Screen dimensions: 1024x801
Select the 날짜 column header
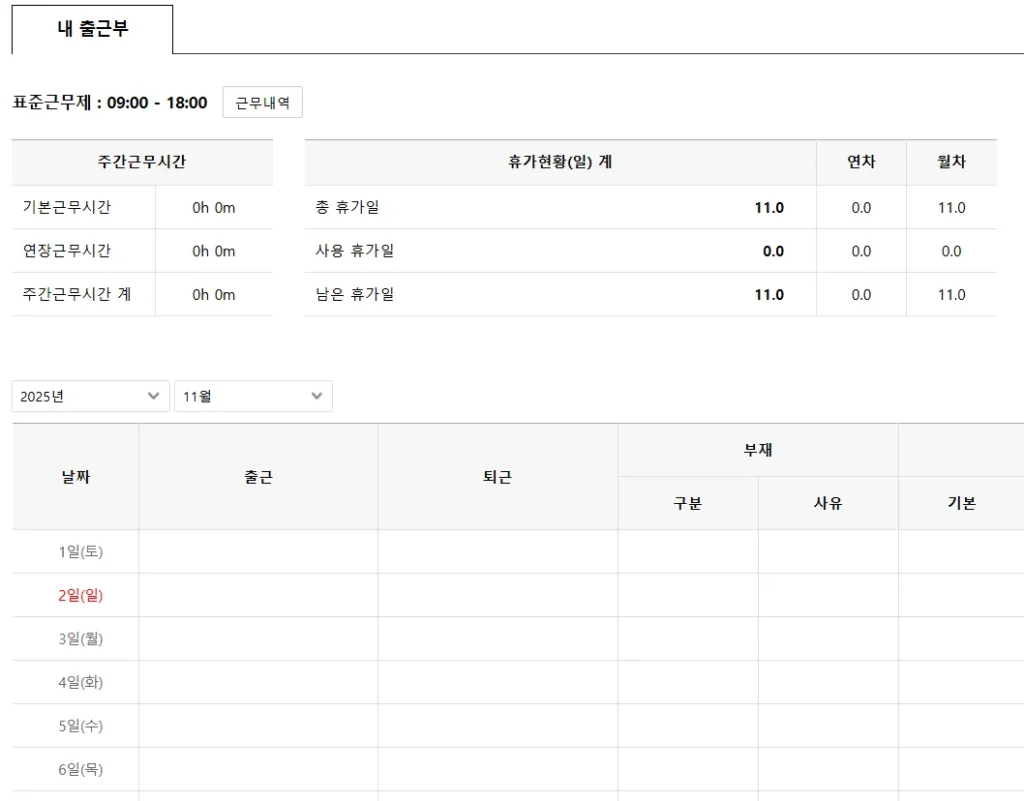[x=76, y=477]
